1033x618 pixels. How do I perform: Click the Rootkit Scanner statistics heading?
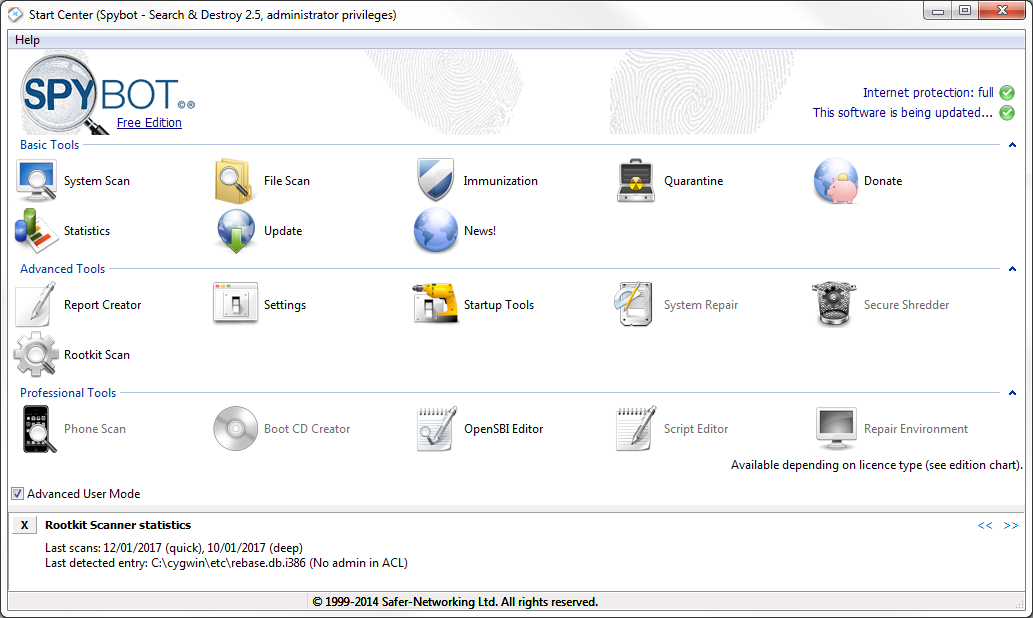point(118,525)
